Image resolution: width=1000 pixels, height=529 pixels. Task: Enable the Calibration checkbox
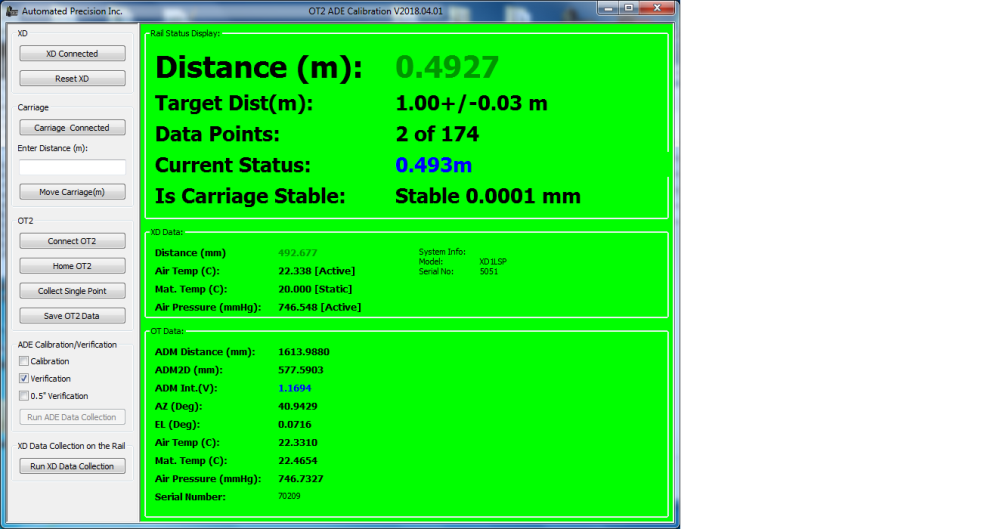point(24,361)
